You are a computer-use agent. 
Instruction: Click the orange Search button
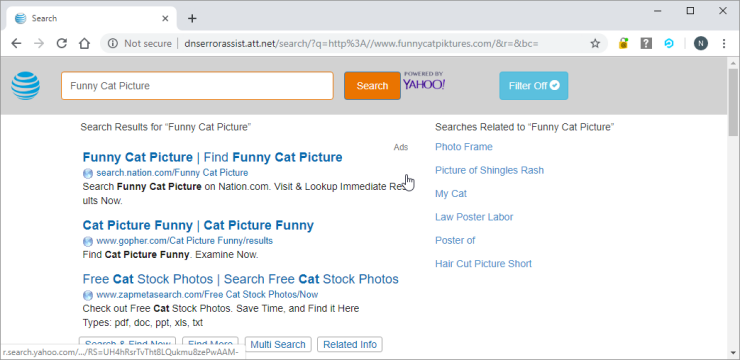coord(372,85)
